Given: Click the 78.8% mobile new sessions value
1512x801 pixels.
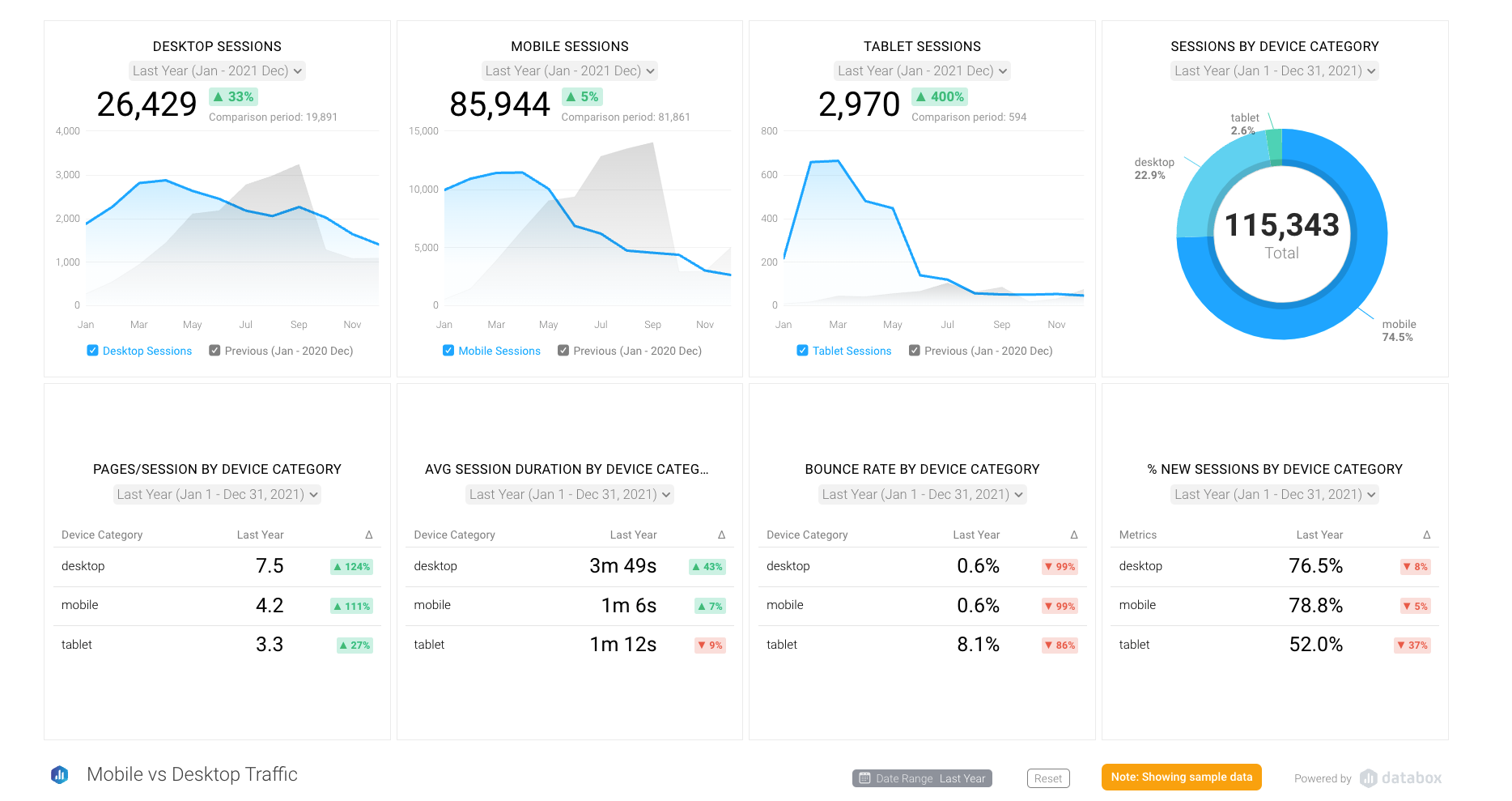Looking at the screenshot, I should (1315, 606).
